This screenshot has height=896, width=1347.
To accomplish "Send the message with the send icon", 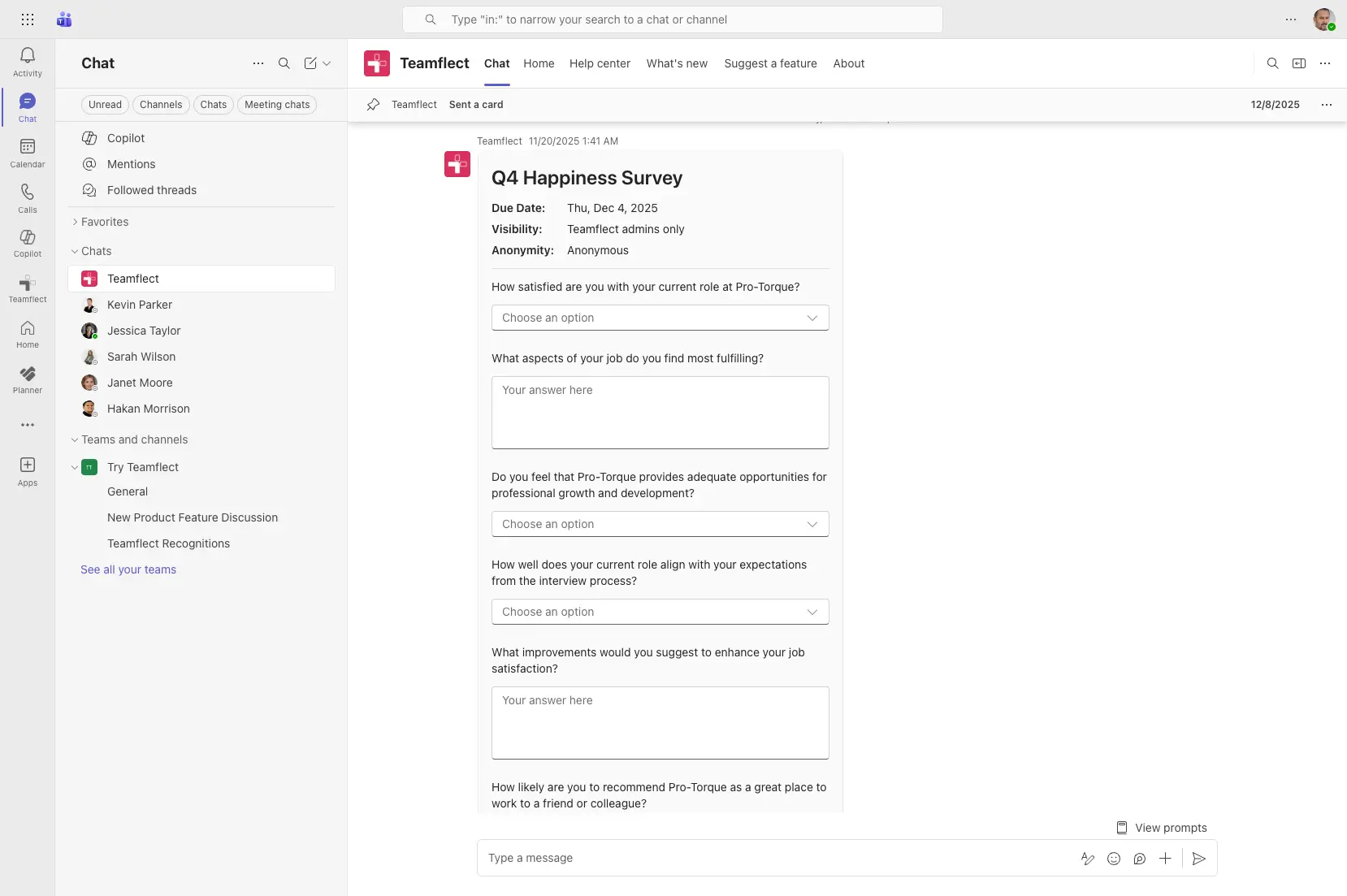I will (1200, 859).
